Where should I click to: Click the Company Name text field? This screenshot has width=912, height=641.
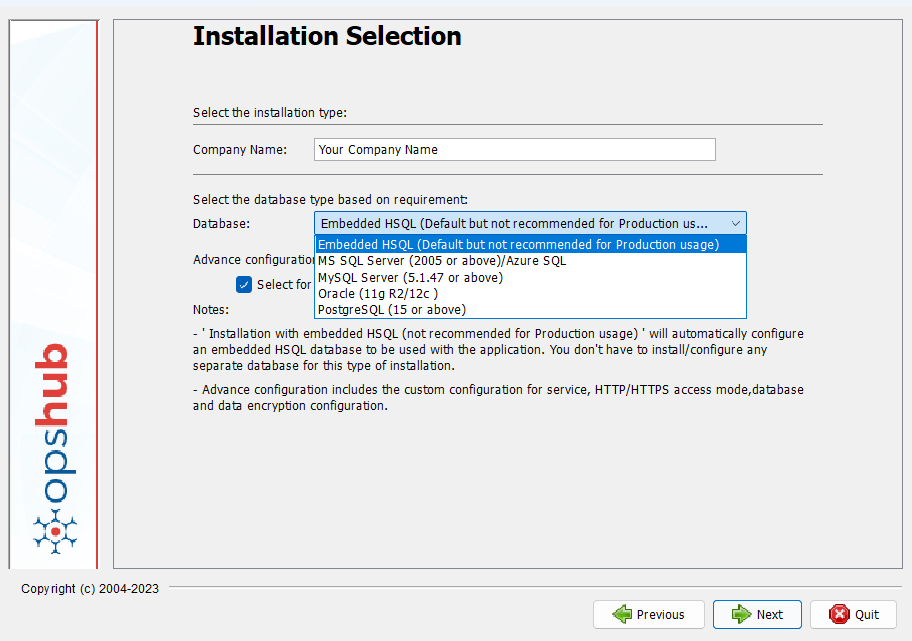(x=514, y=150)
